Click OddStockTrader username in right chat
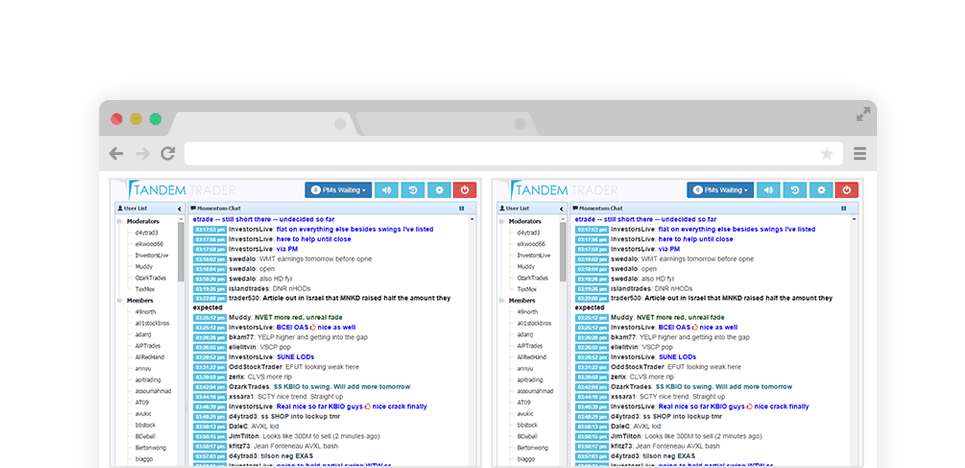965x468 pixels. coord(639,367)
